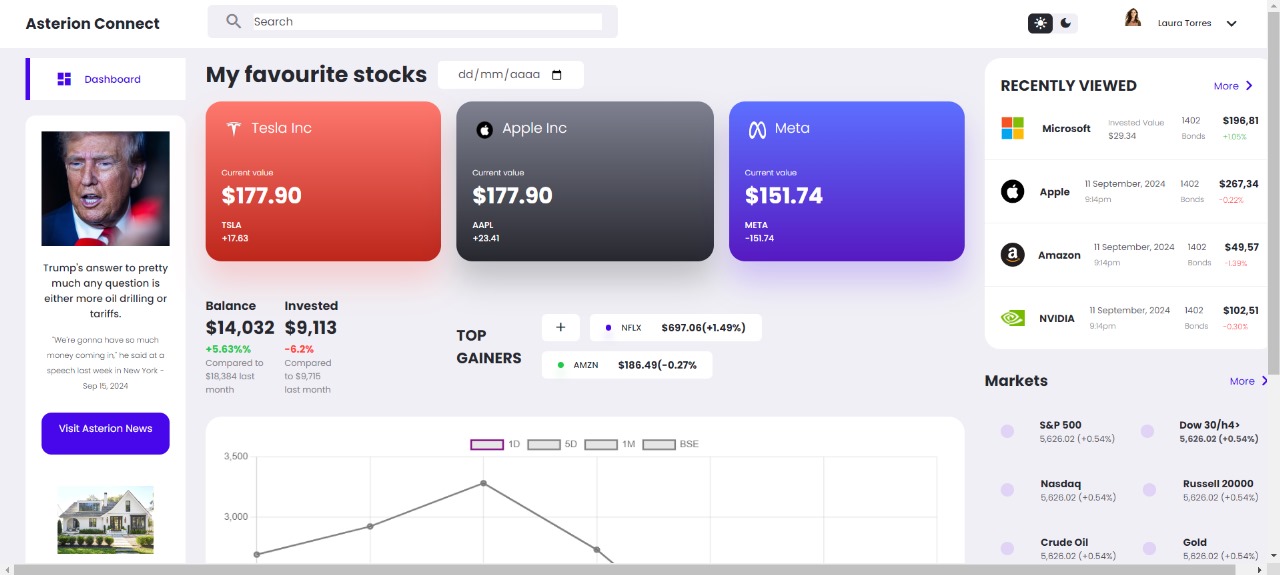Click the Apple logo in Recently Viewed

[x=1013, y=191]
